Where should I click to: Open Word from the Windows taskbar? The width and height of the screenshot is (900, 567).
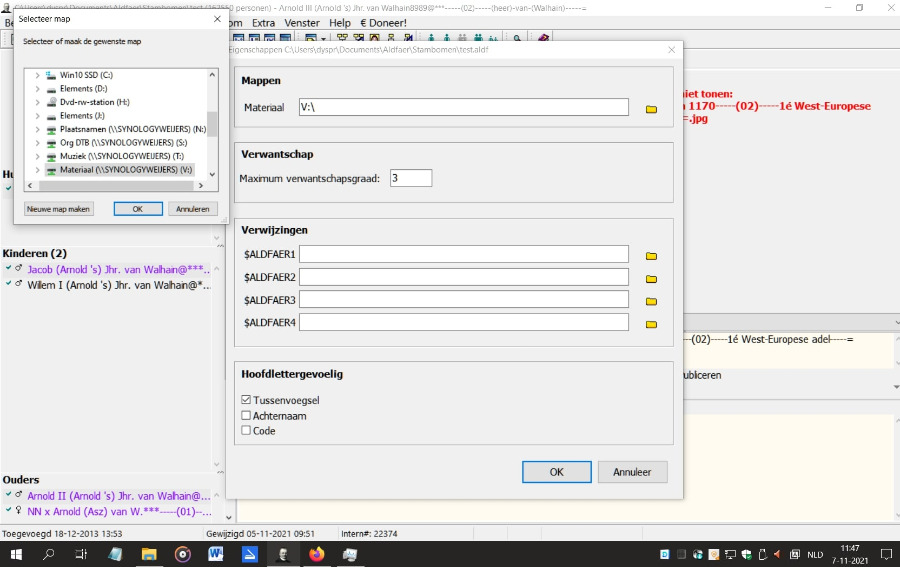pyautogui.click(x=215, y=554)
